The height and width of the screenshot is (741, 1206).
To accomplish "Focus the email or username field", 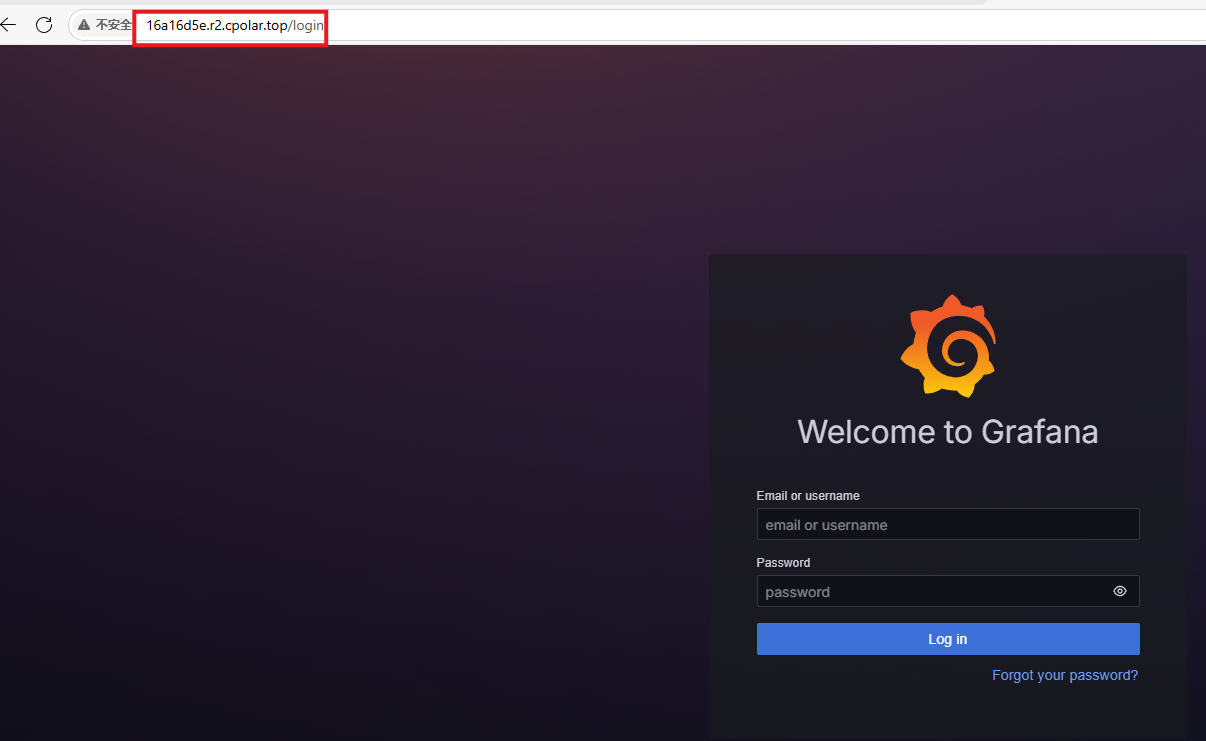I will 947,524.
